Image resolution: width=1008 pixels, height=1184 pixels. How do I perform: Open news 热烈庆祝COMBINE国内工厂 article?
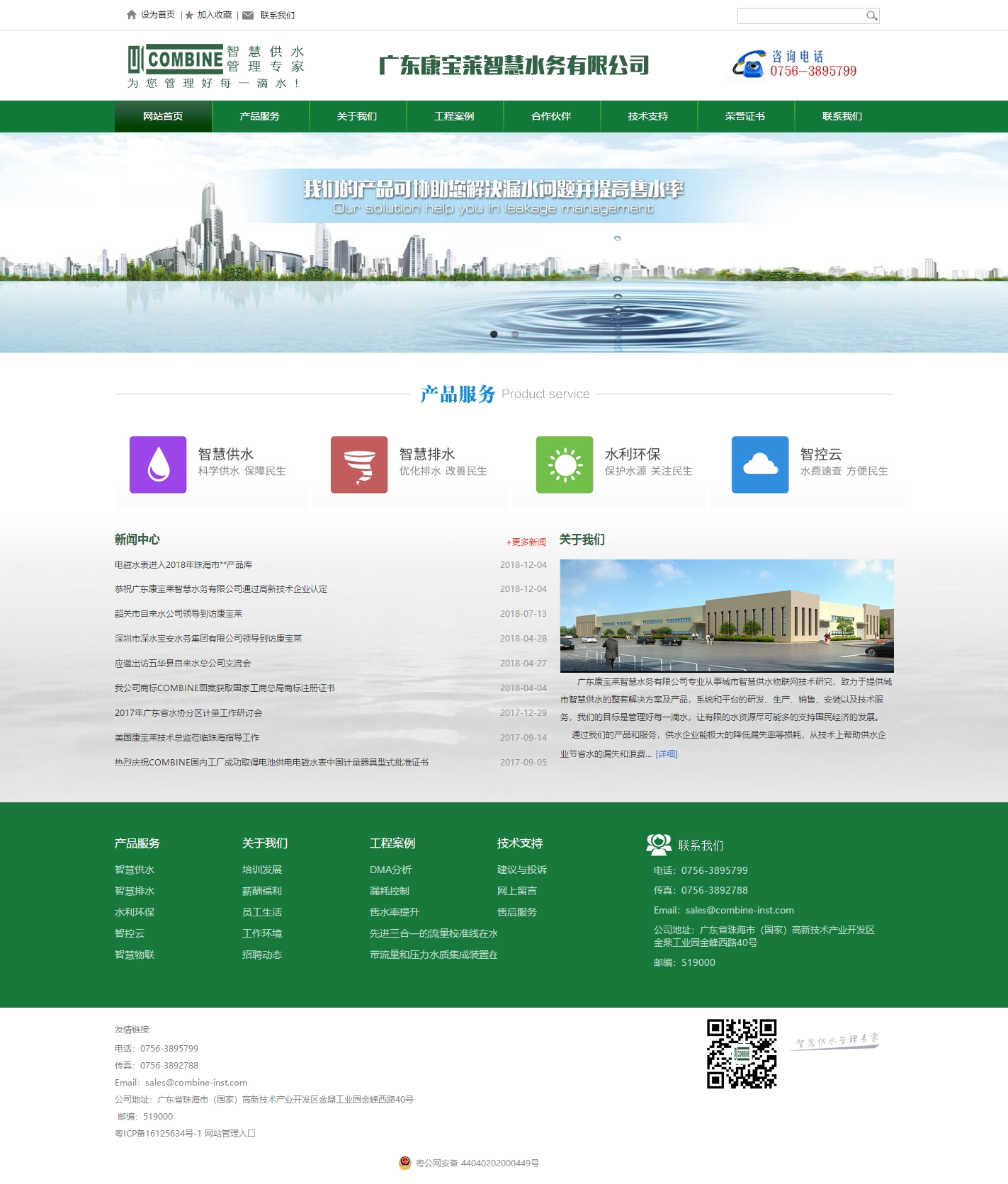point(271,763)
